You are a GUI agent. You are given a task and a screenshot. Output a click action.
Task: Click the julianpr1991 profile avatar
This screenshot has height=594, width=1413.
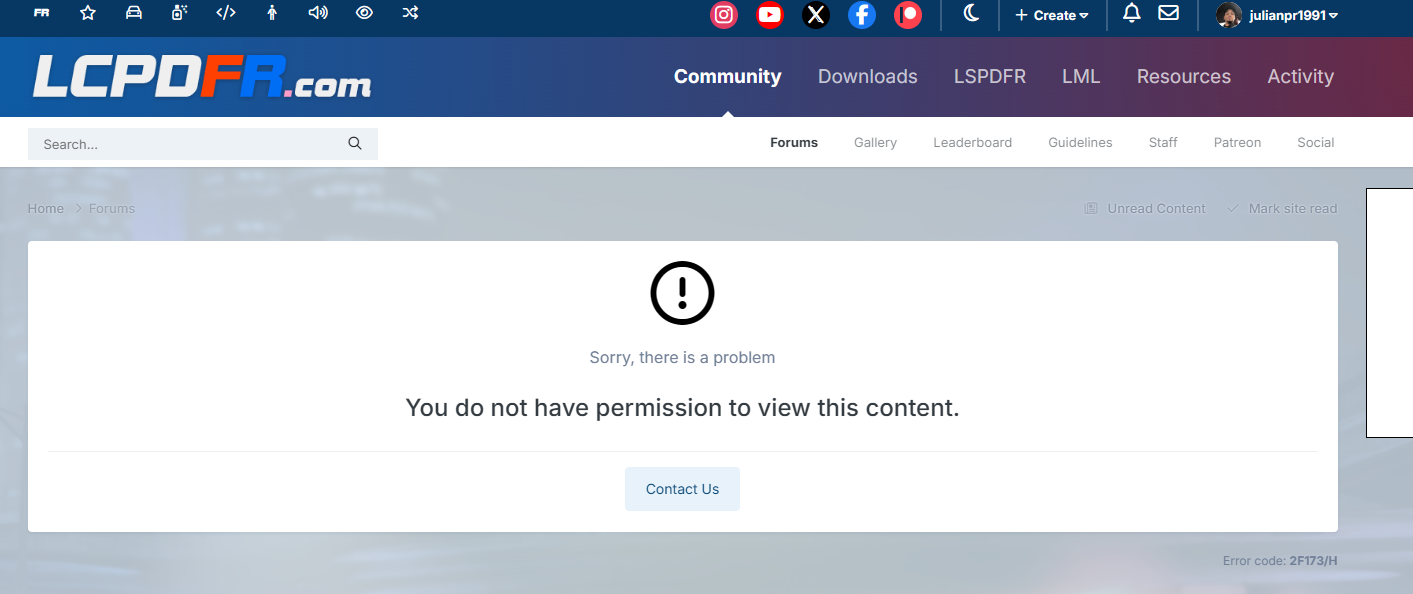point(1229,15)
